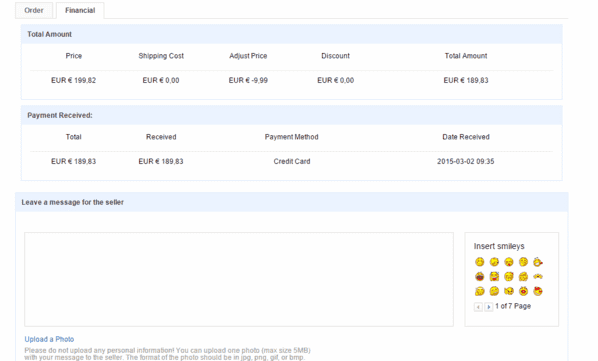The height and width of the screenshot is (361, 598).
Task: Insert the fourth smiley in the top row
Action: pos(523,262)
